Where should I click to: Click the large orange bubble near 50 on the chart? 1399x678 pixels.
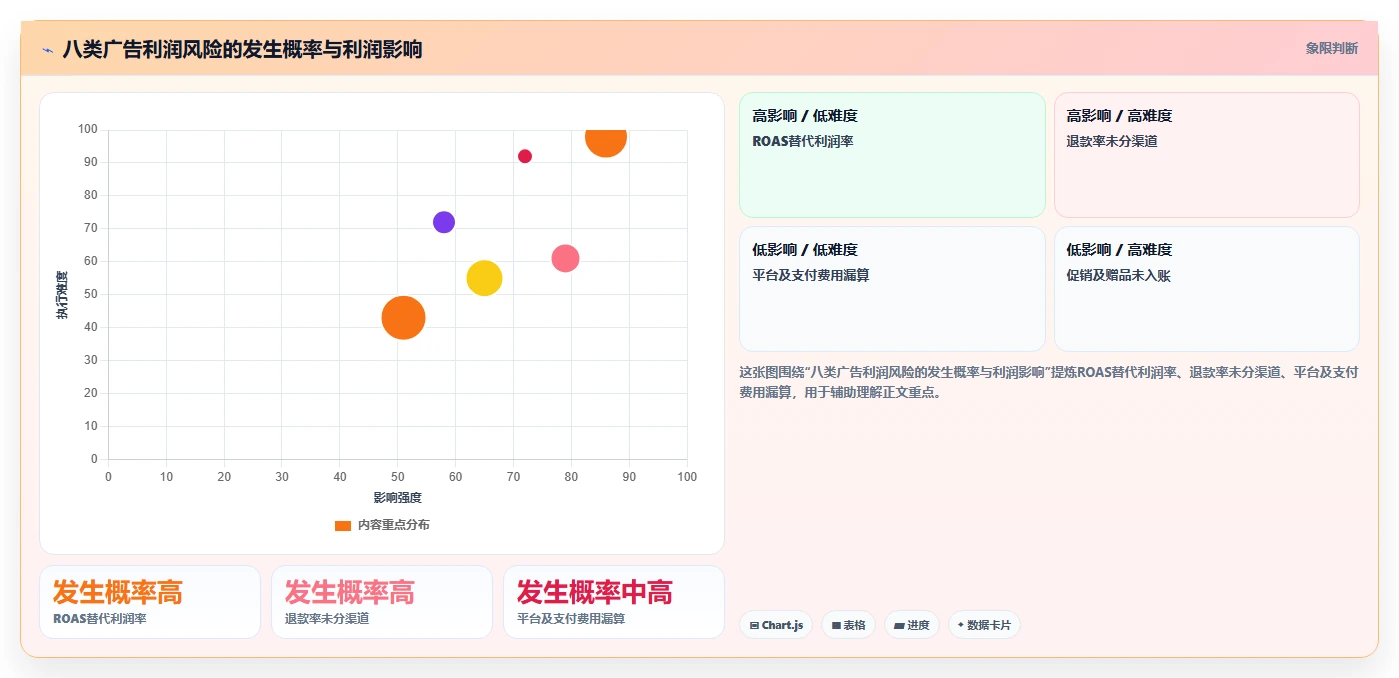403,318
